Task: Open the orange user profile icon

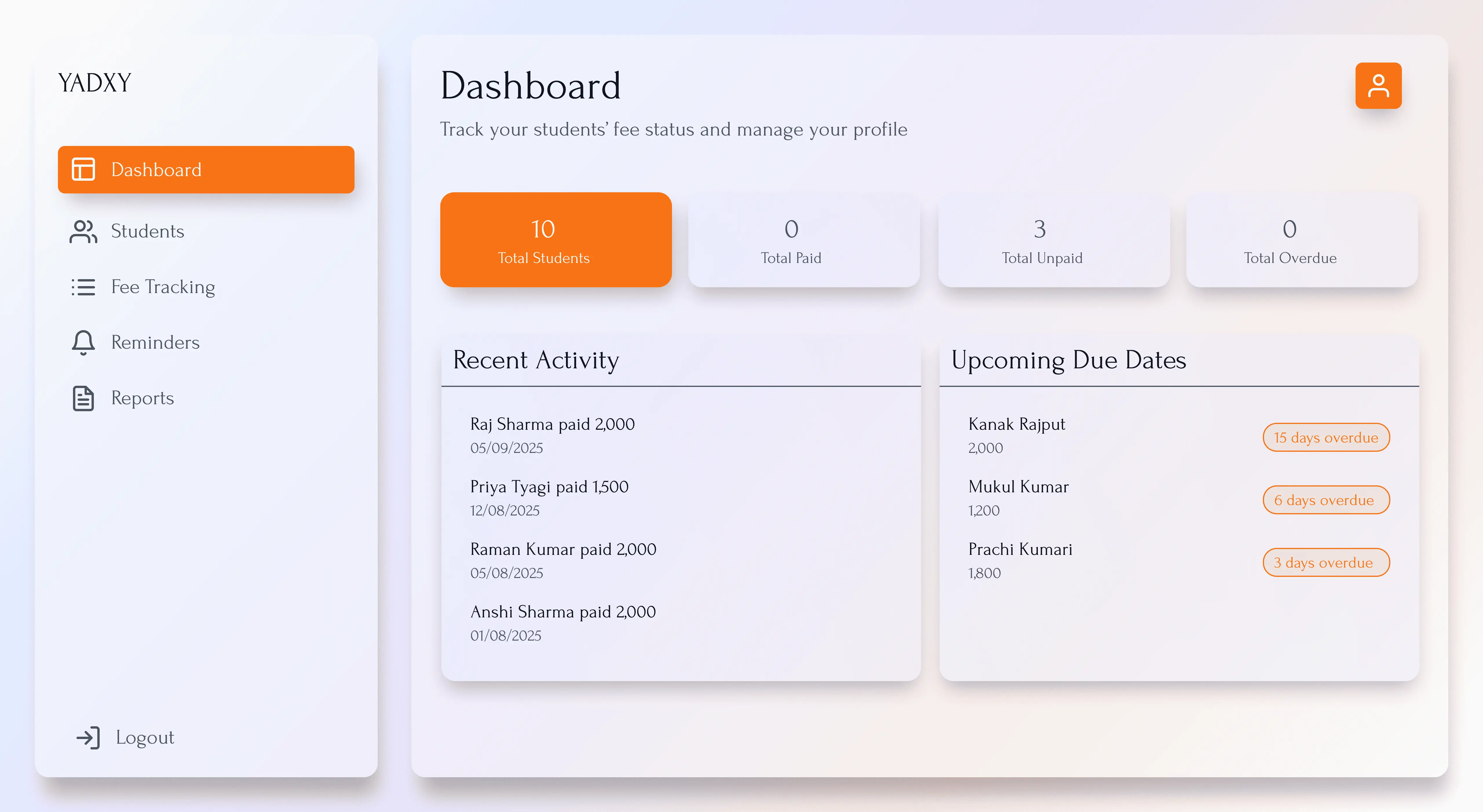Action: click(x=1378, y=86)
